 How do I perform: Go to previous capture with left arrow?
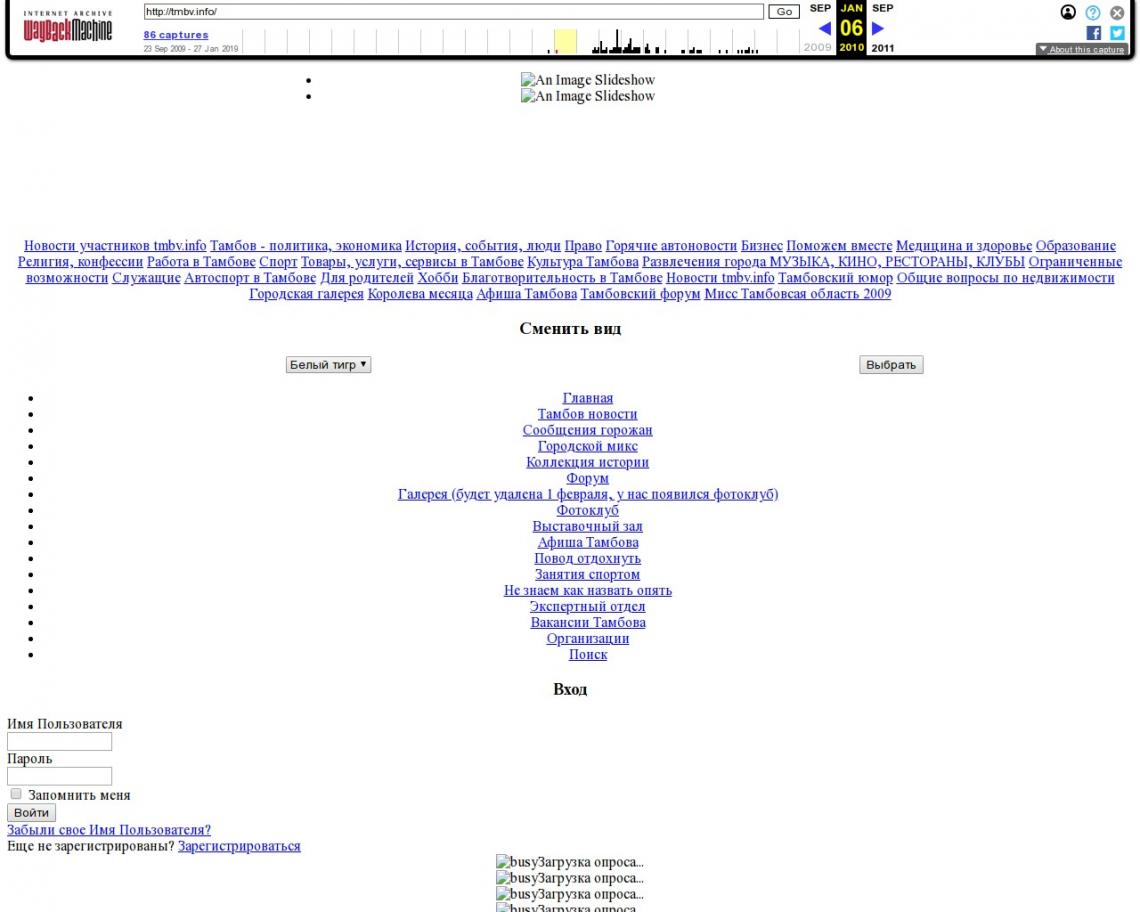[824, 29]
